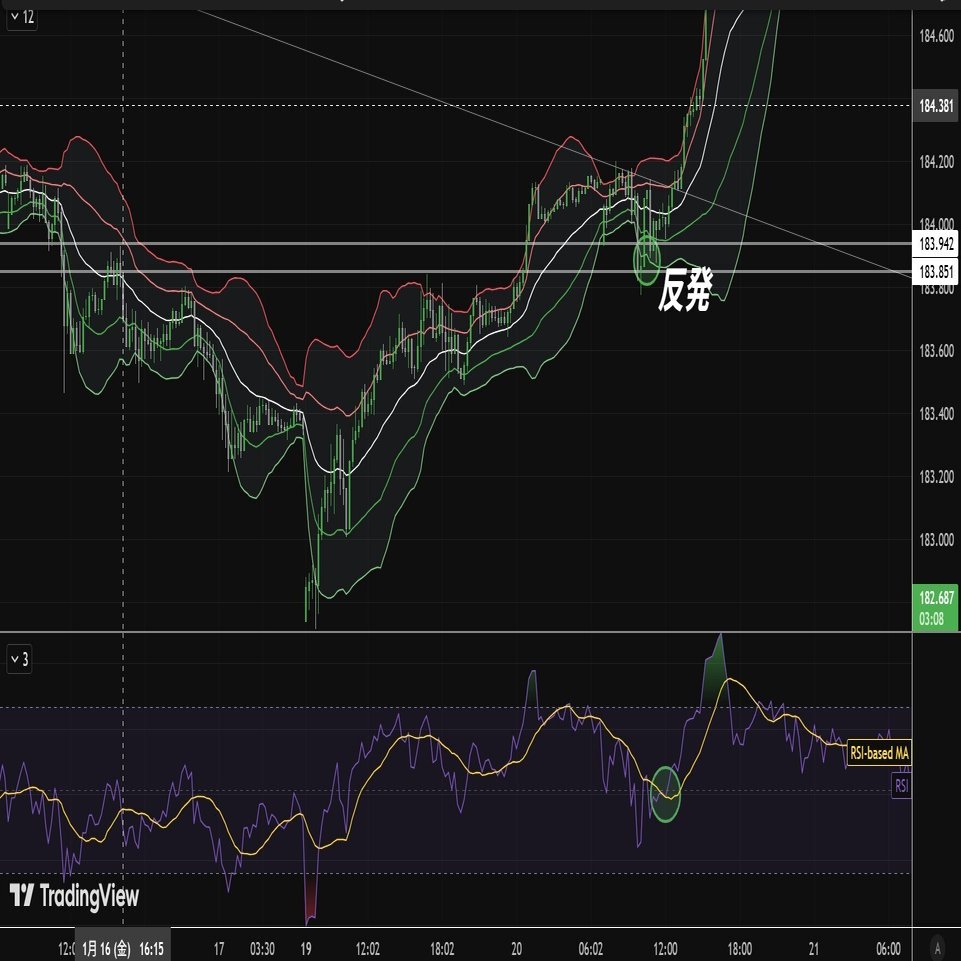Open the TradingView logo link

click(x=75, y=896)
